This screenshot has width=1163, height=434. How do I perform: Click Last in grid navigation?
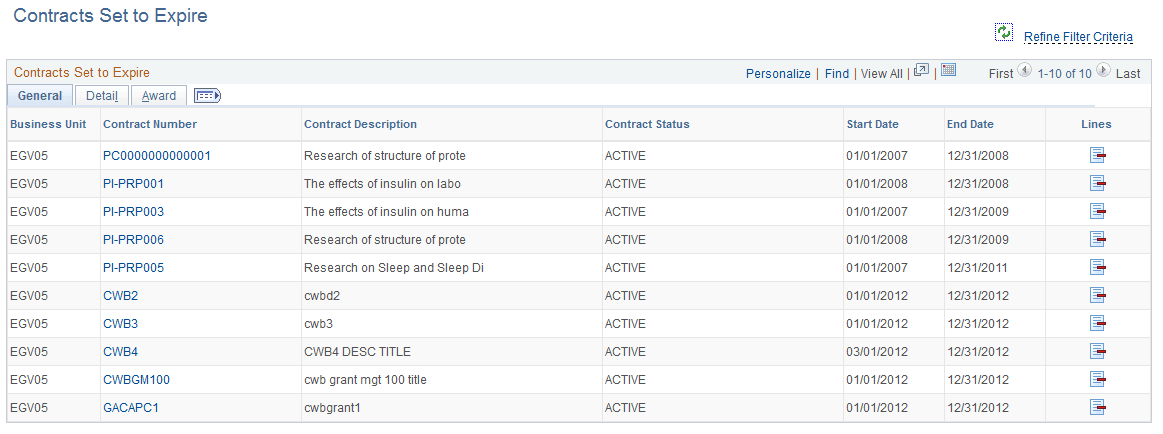pyautogui.click(x=1128, y=73)
